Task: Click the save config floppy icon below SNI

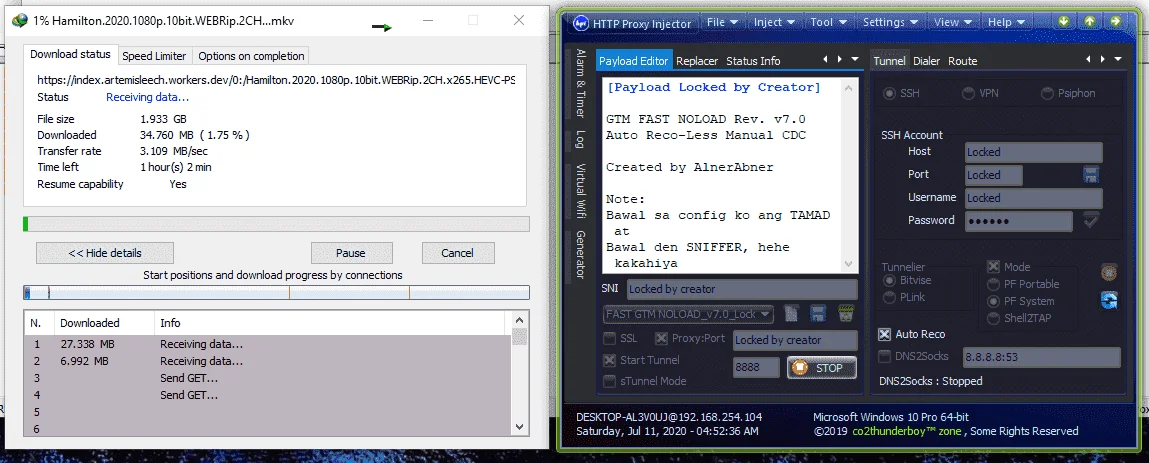Action: (x=818, y=314)
